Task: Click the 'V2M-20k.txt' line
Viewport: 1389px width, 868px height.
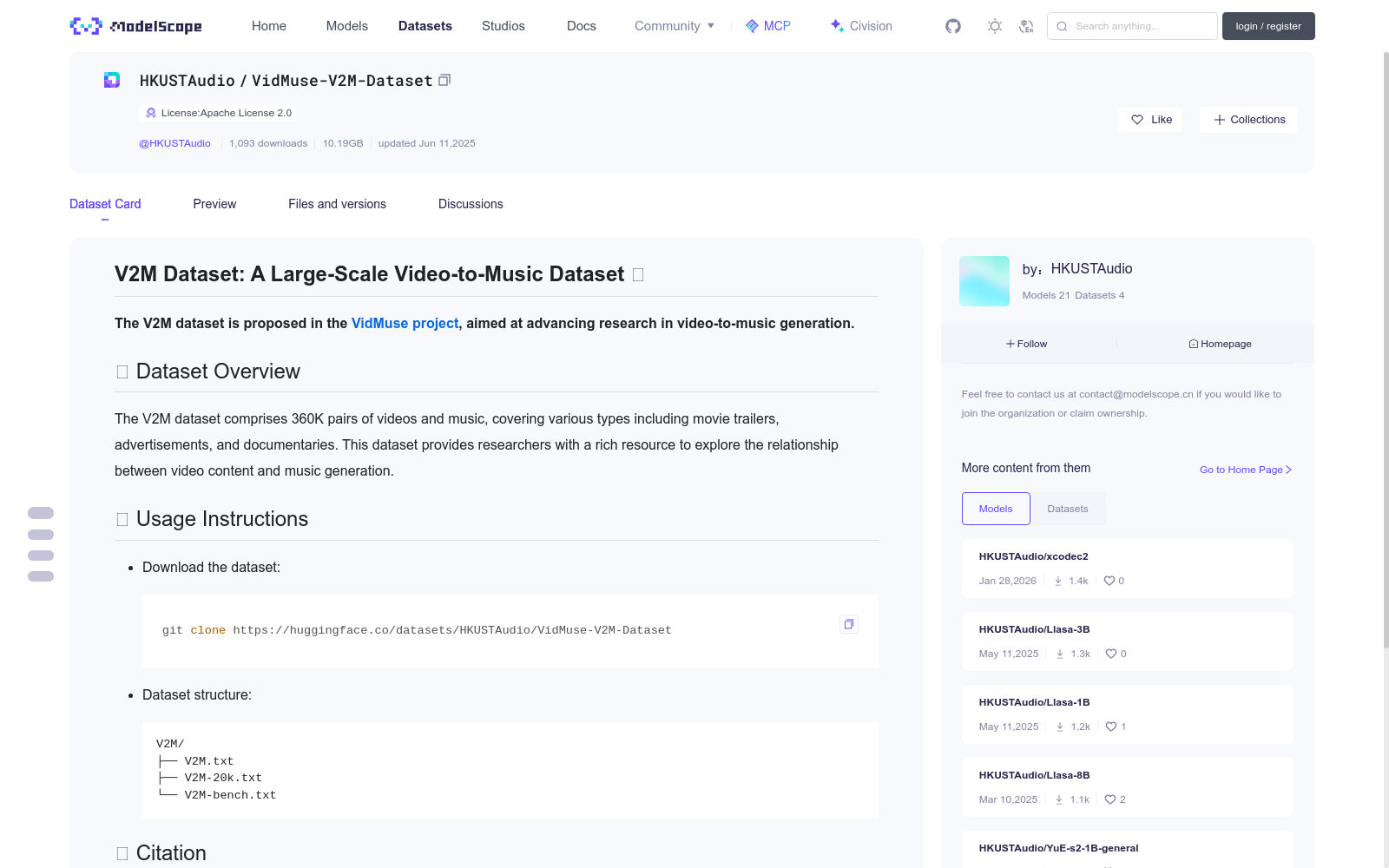Action: (x=223, y=778)
